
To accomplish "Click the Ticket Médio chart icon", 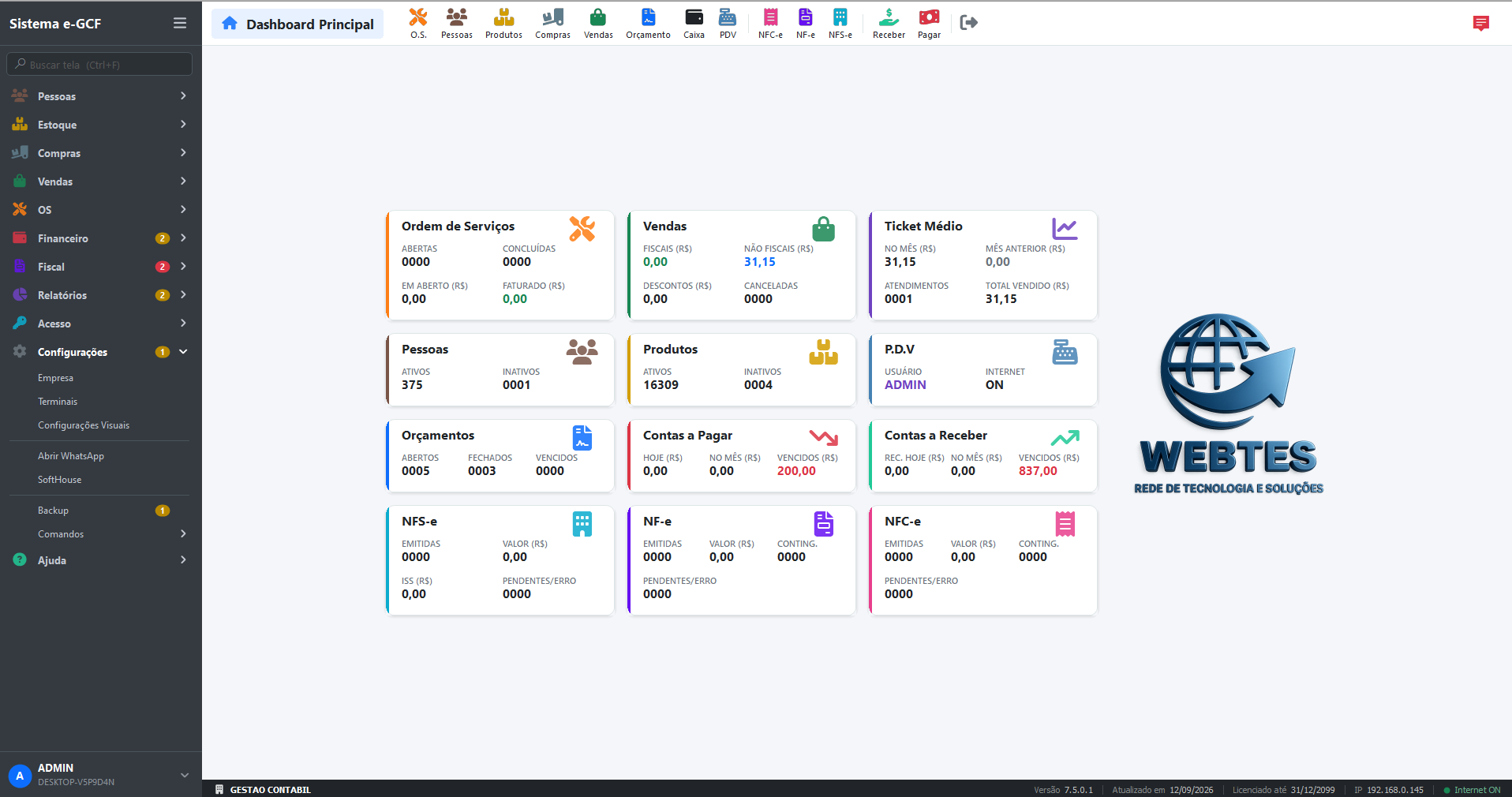I will [1065, 229].
